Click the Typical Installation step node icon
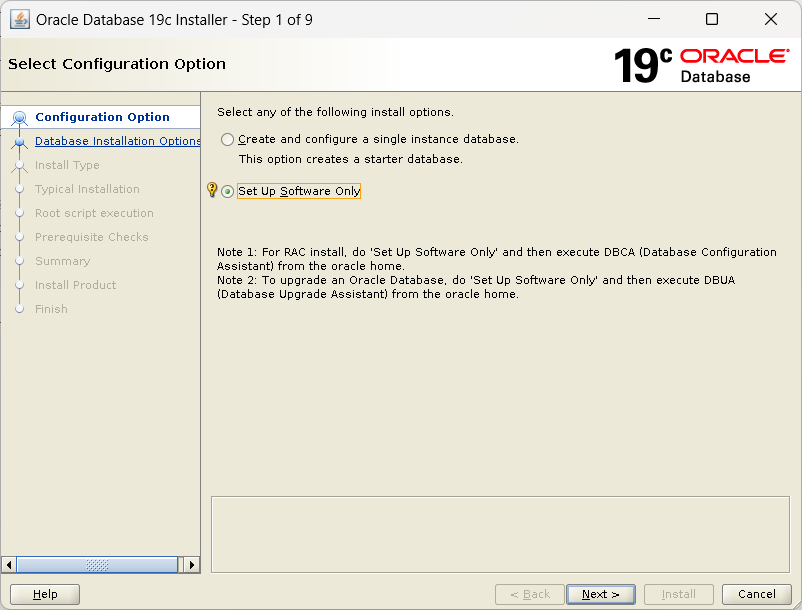The image size is (802, 610). click(19, 189)
